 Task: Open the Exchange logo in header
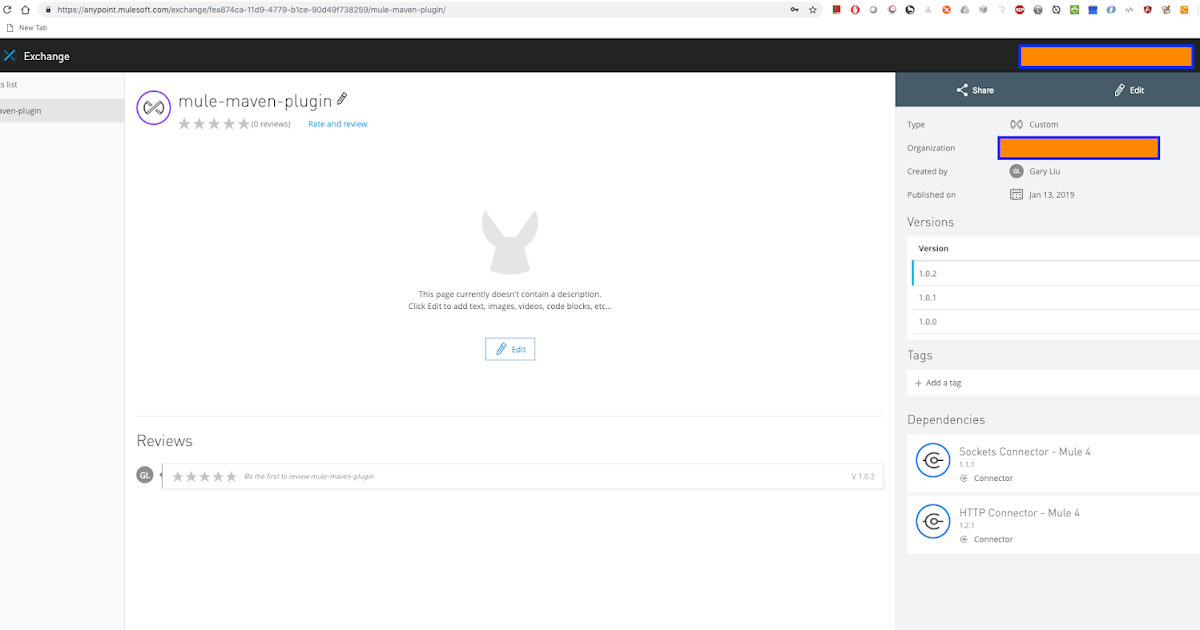coord(9,56)
